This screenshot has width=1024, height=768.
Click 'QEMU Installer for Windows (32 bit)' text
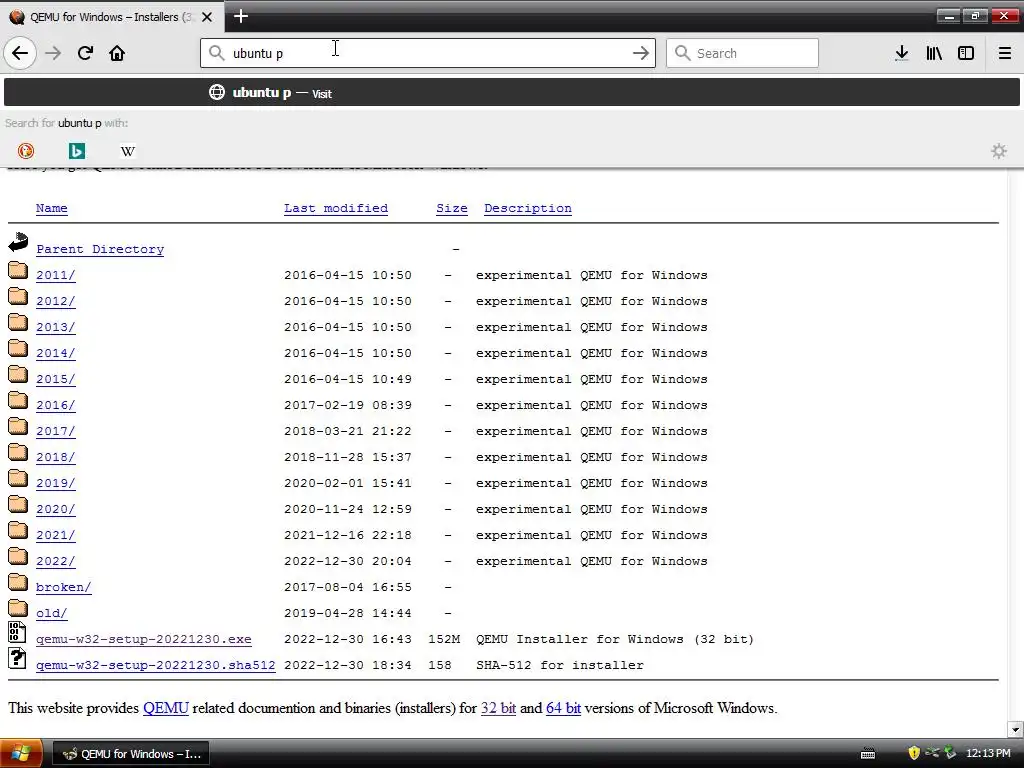click(615, 639)
